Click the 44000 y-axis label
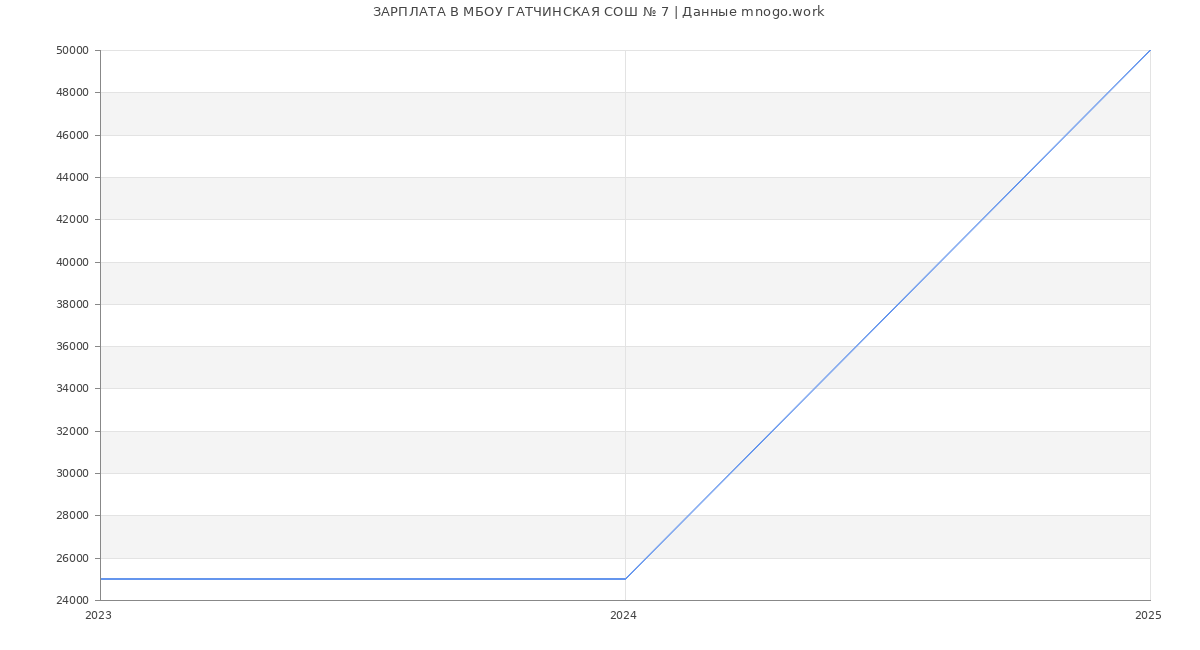 [73, 177]
